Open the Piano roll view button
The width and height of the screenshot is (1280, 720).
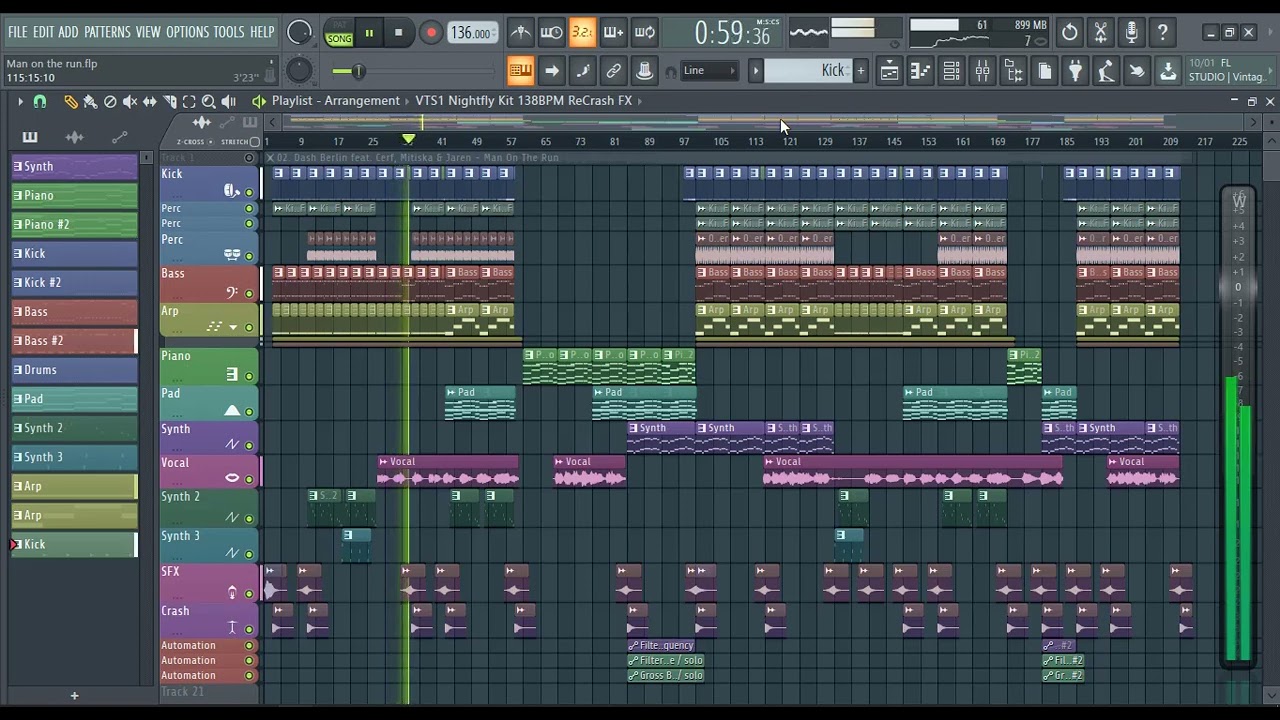(920, 71)
